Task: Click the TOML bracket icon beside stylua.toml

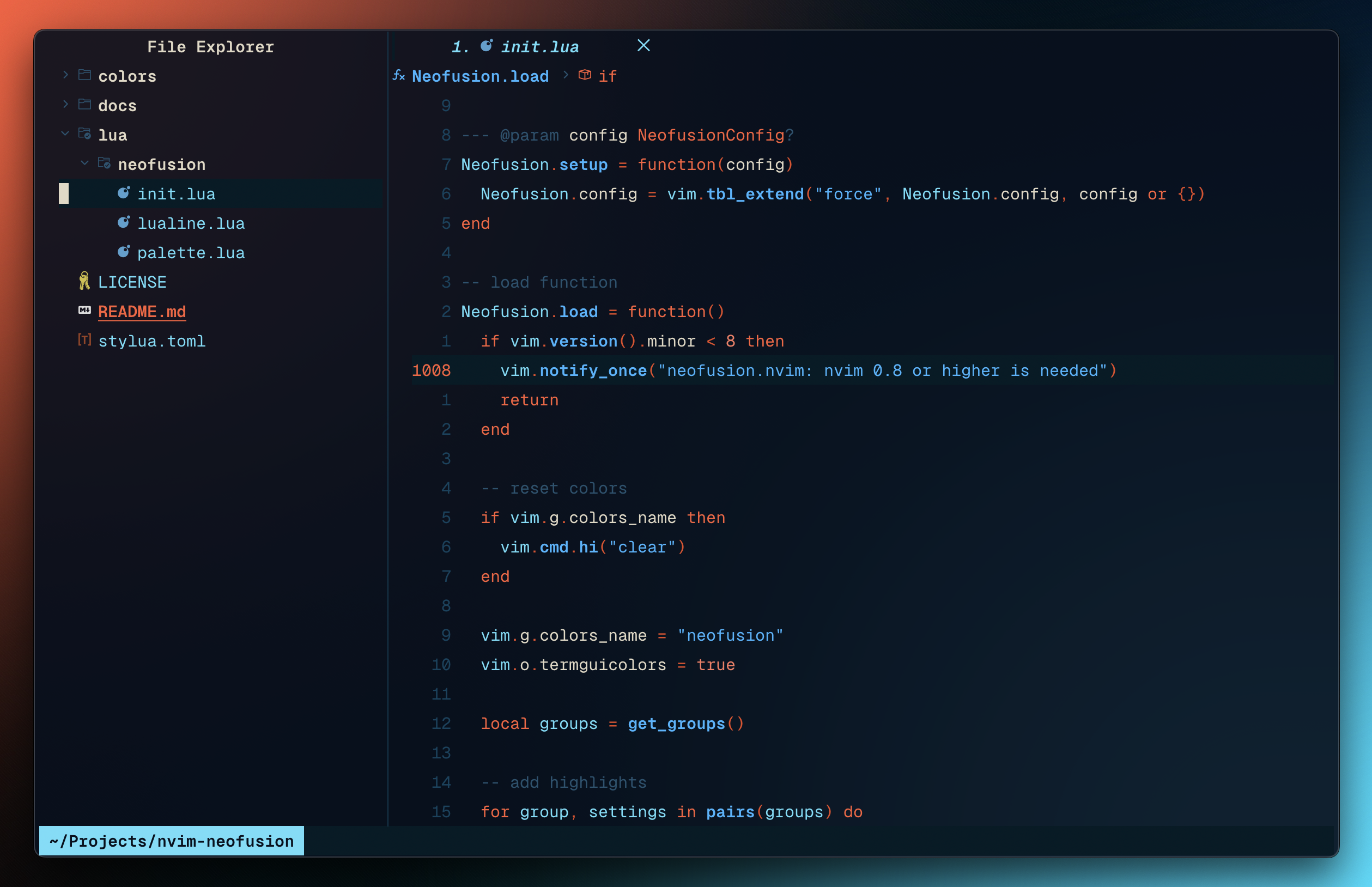Action: point(84,340)
